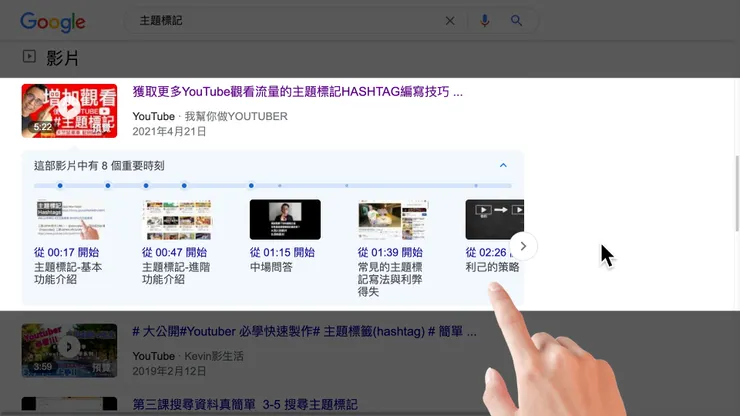Screen dimensions: 740x416
Task: Click channel name 我幫你做YOUTUBER
Action: pyautogui.click(x=236, y=116)
